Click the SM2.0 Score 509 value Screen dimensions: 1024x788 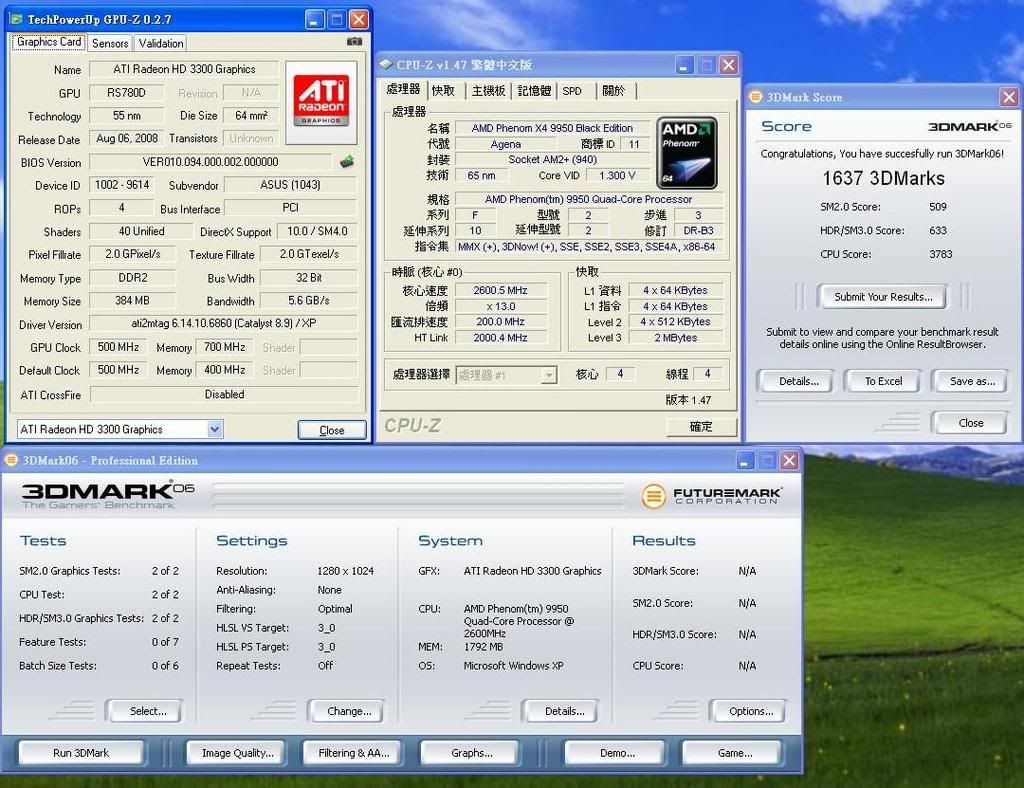tap(938, 207)
